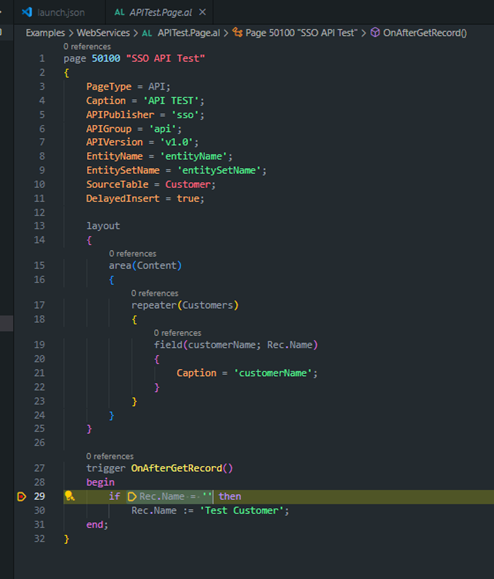494x579 pixels.
Task: Open the WebServices breadcrumb folder
Action: point(103,33)
